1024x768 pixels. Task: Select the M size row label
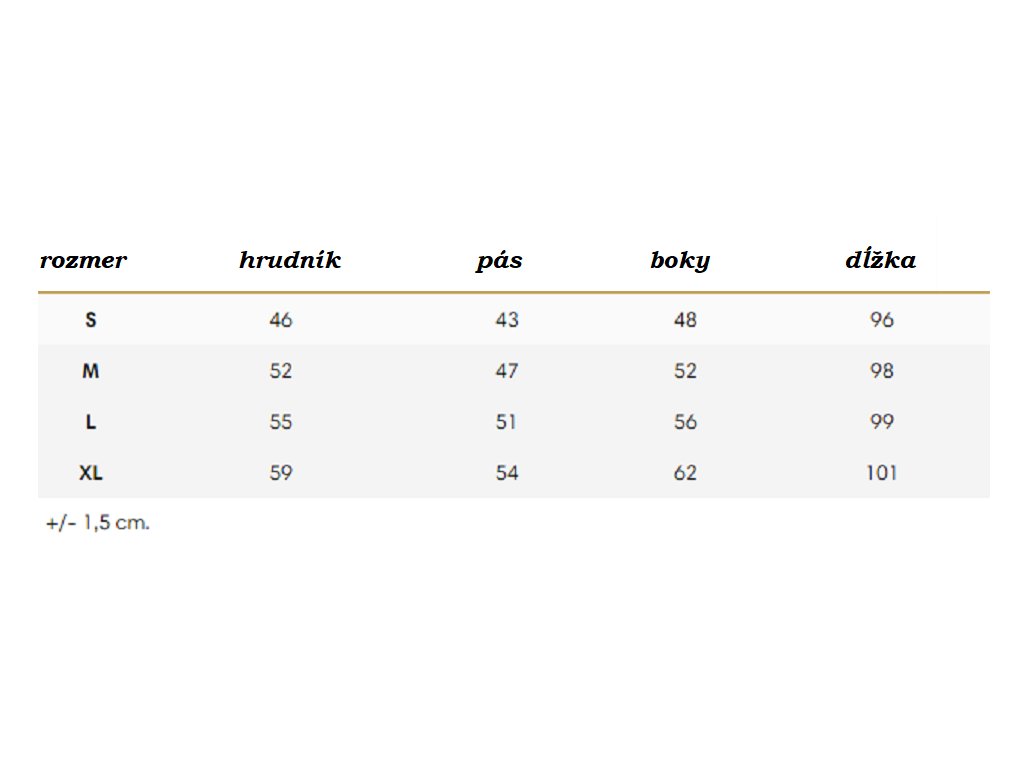pyautogui.click(x=91, y=371)
